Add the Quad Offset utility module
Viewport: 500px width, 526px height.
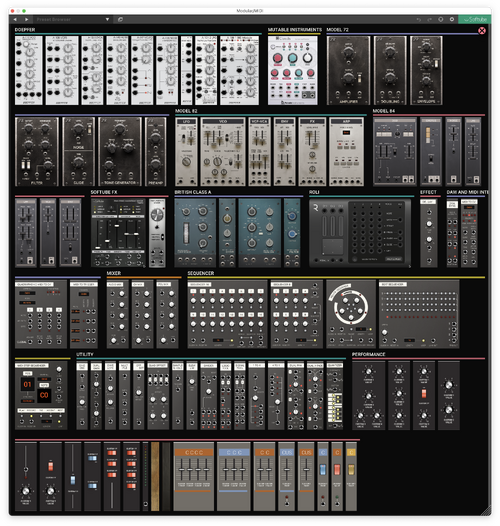point(158,395)
